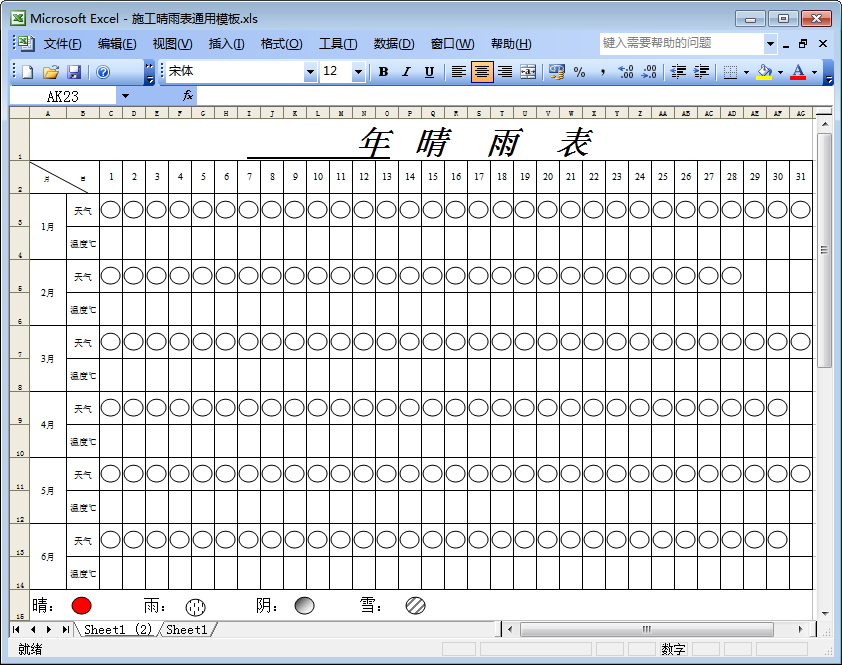The image size is (842, 665).
Task: Expand standard toolbar options chevron
Action: click(x=150, y=72)
